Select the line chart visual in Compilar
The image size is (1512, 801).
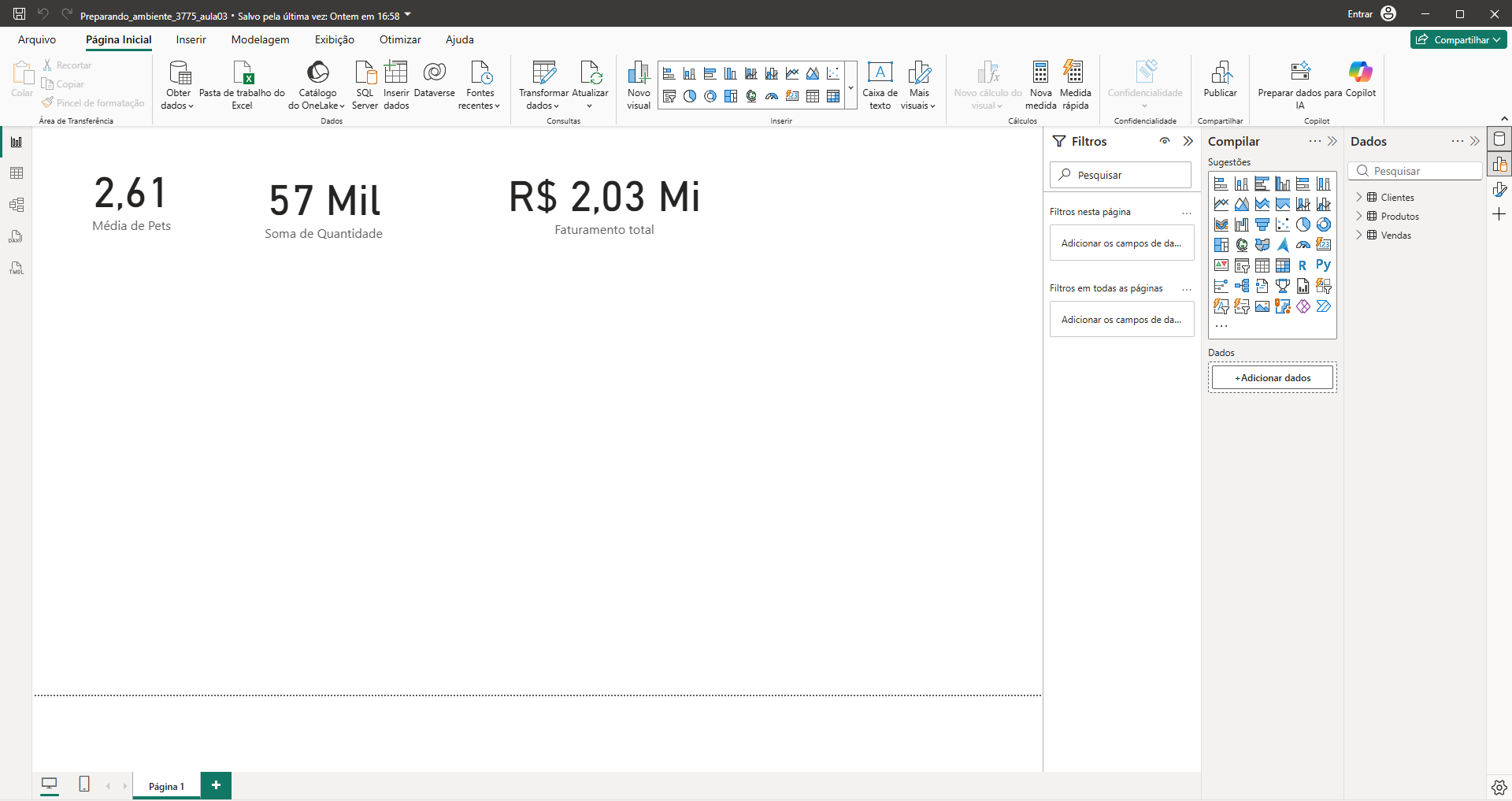[1221, 204]
